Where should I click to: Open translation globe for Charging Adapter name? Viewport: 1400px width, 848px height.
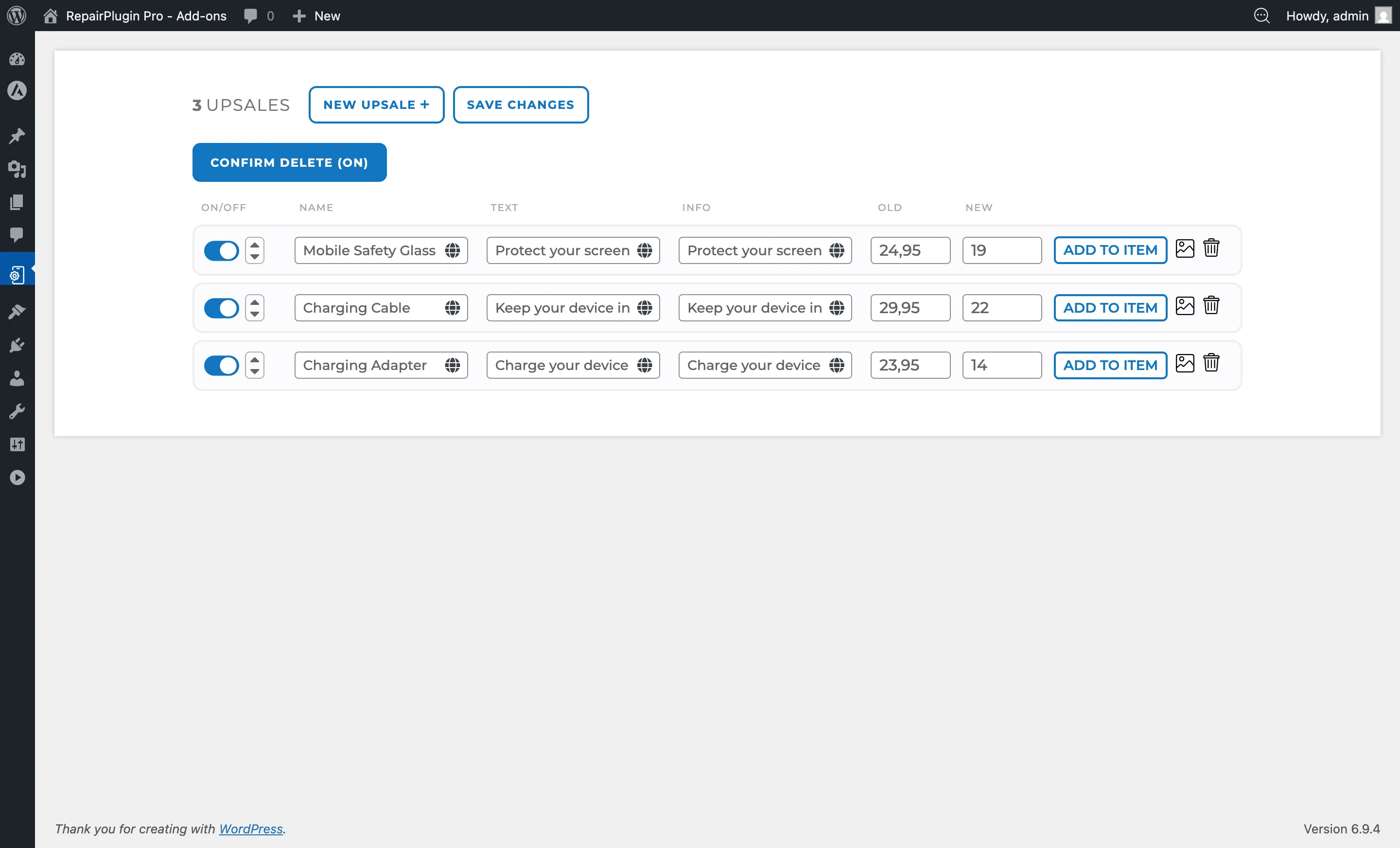[453, 366]
